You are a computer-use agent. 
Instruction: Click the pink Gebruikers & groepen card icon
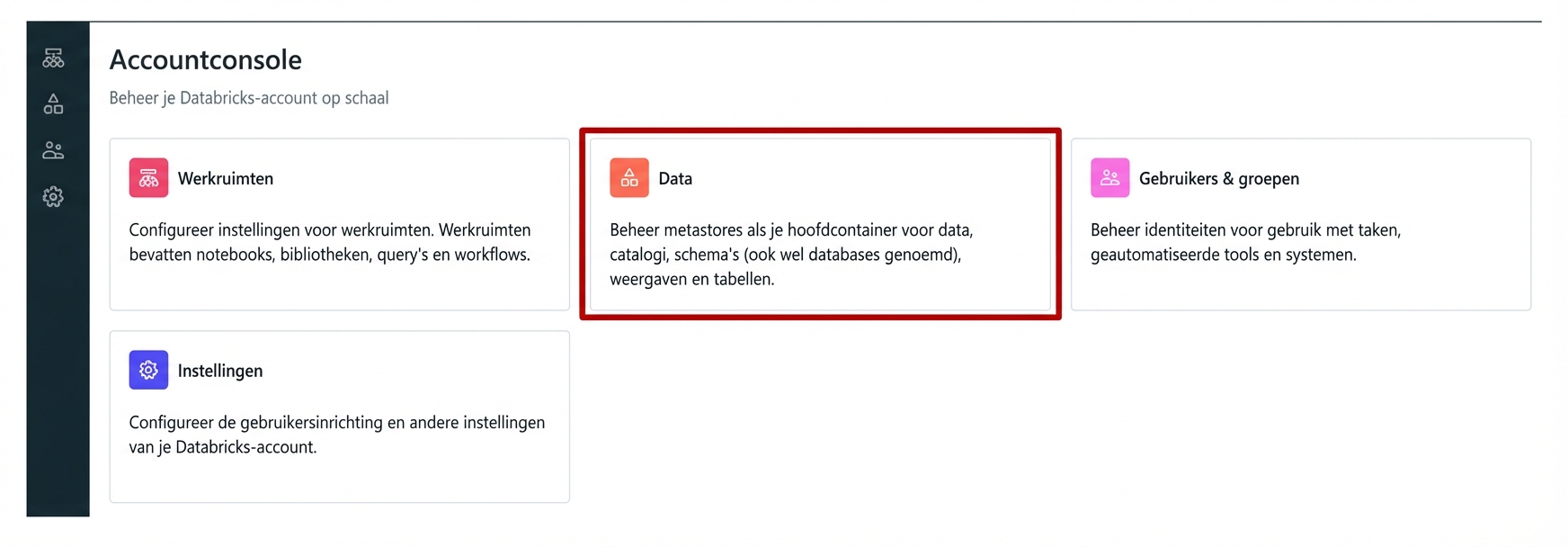[x=1109, y=177]
